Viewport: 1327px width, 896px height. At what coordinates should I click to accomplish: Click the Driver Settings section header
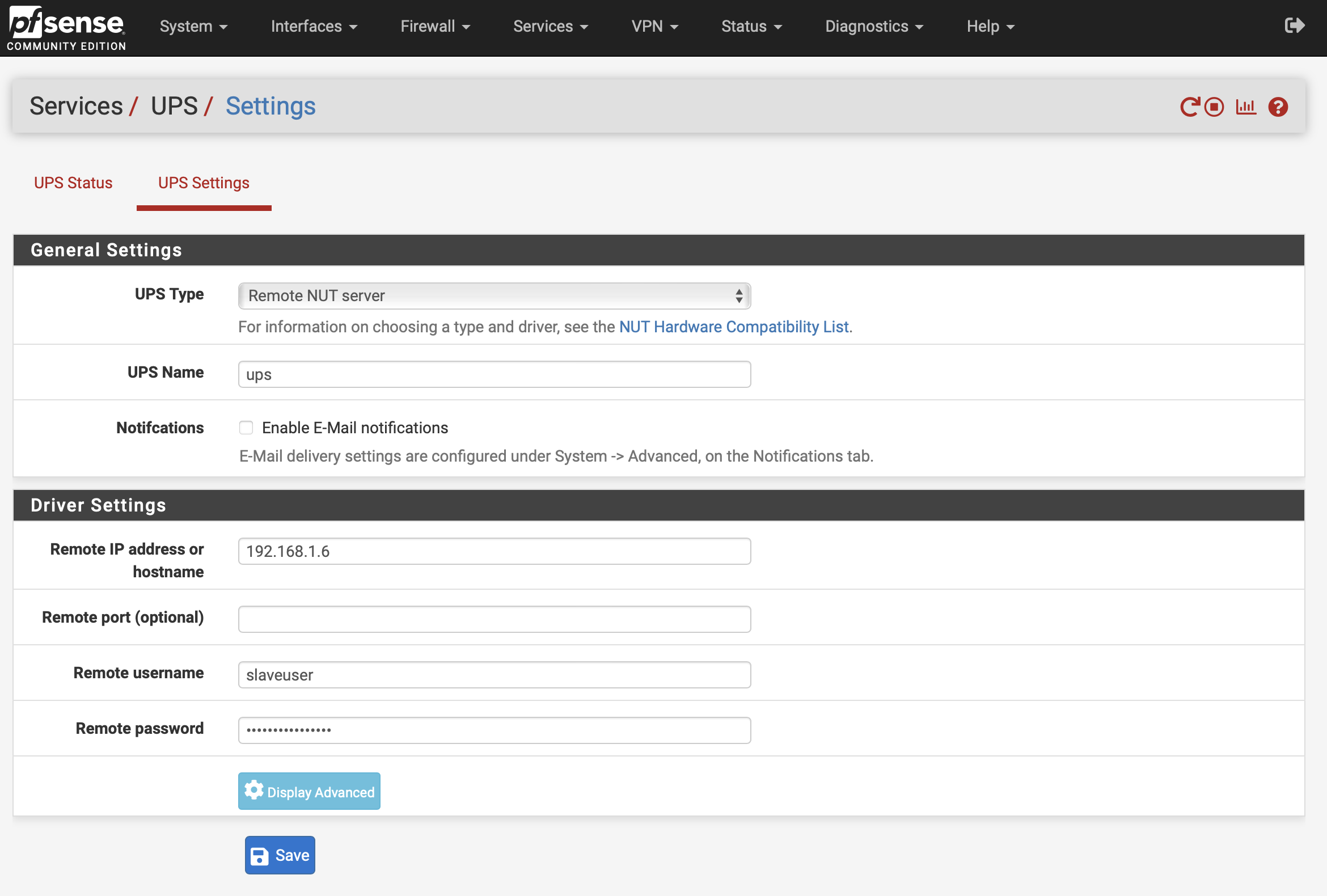pos(658,505)
